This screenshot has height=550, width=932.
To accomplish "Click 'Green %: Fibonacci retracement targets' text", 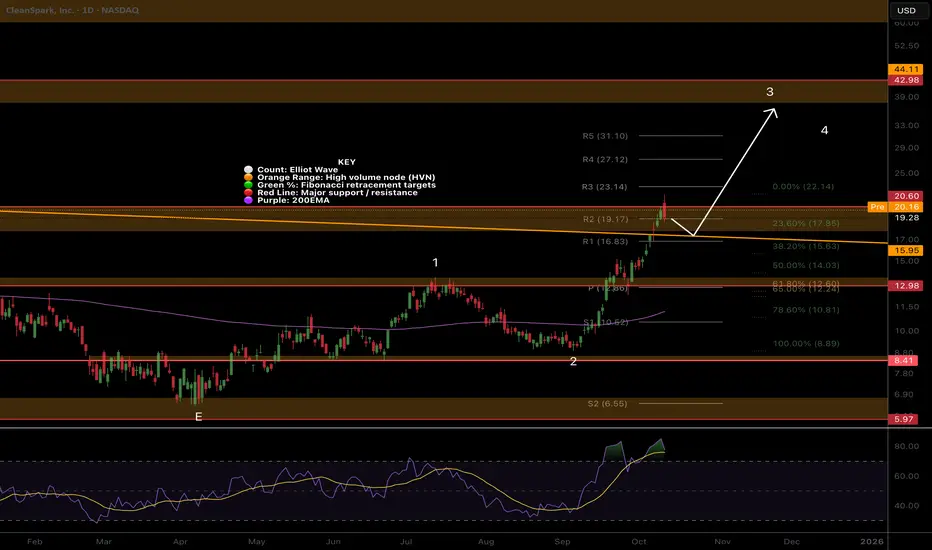I will [x=347, y=185].
